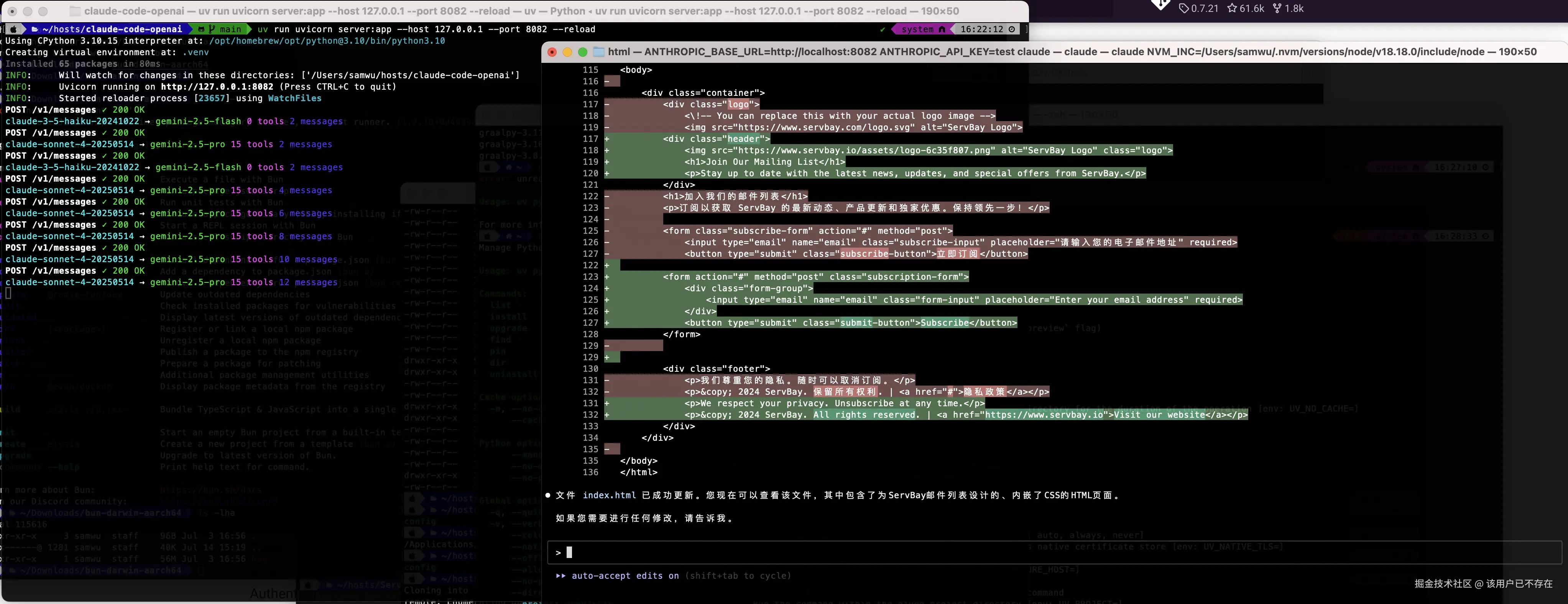Click the html Claude terminal window title
Image resolution: width=1568 pixels, height=604 pixels.
1072,52
